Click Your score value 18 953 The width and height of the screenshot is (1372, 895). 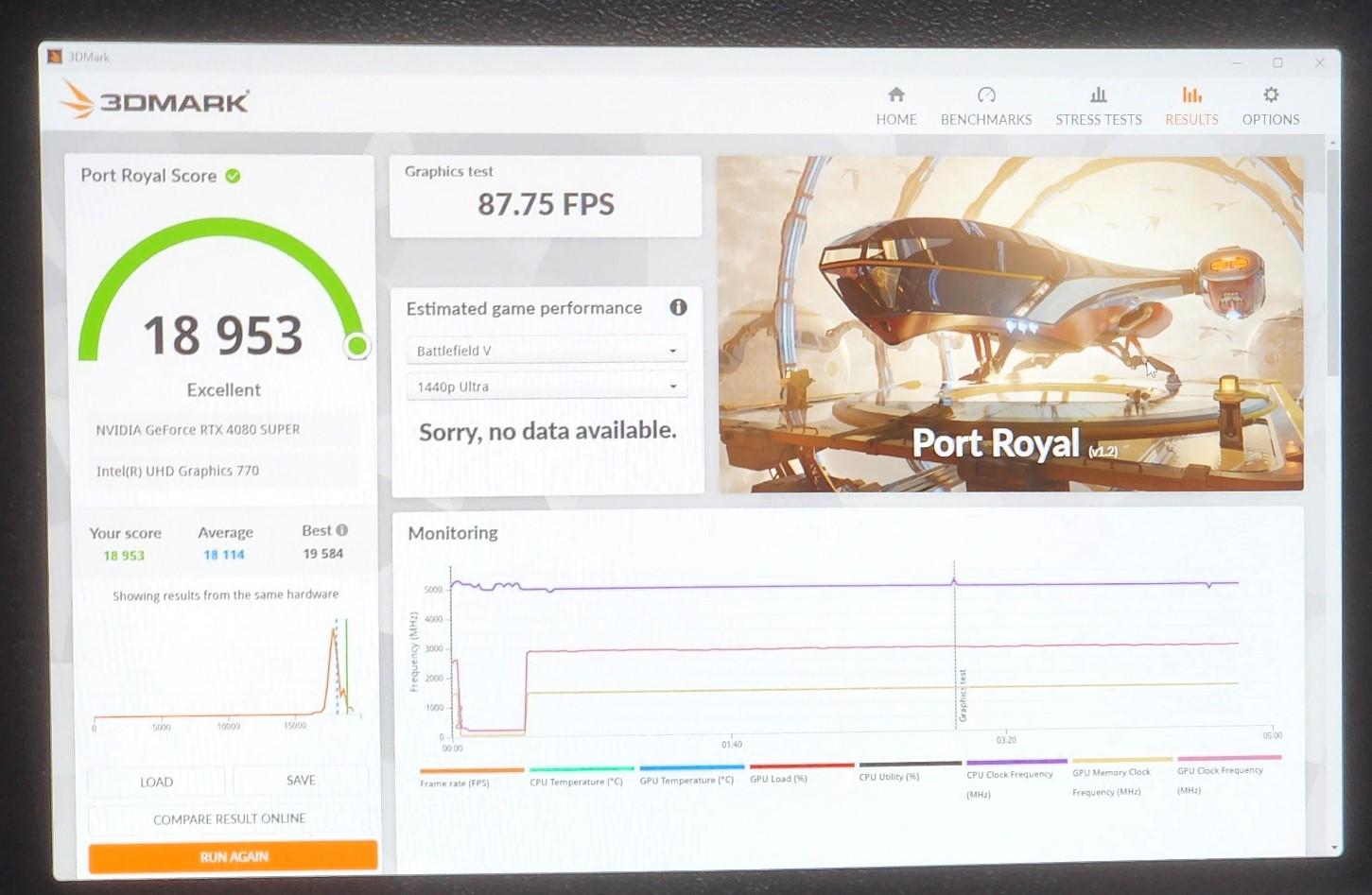pyautogui.click(x=124, y=556)
